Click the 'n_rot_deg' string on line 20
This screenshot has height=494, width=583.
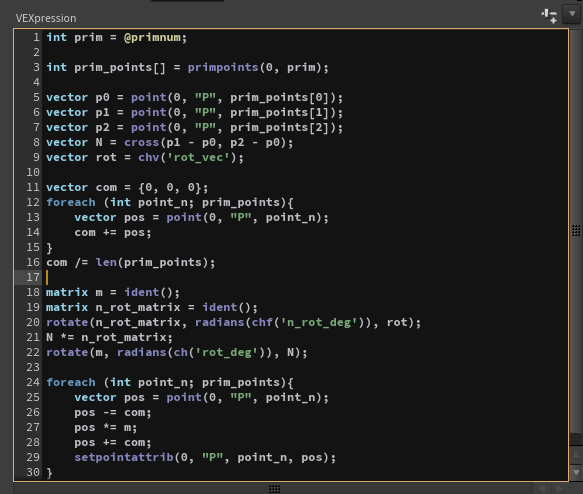pos(319,323)
